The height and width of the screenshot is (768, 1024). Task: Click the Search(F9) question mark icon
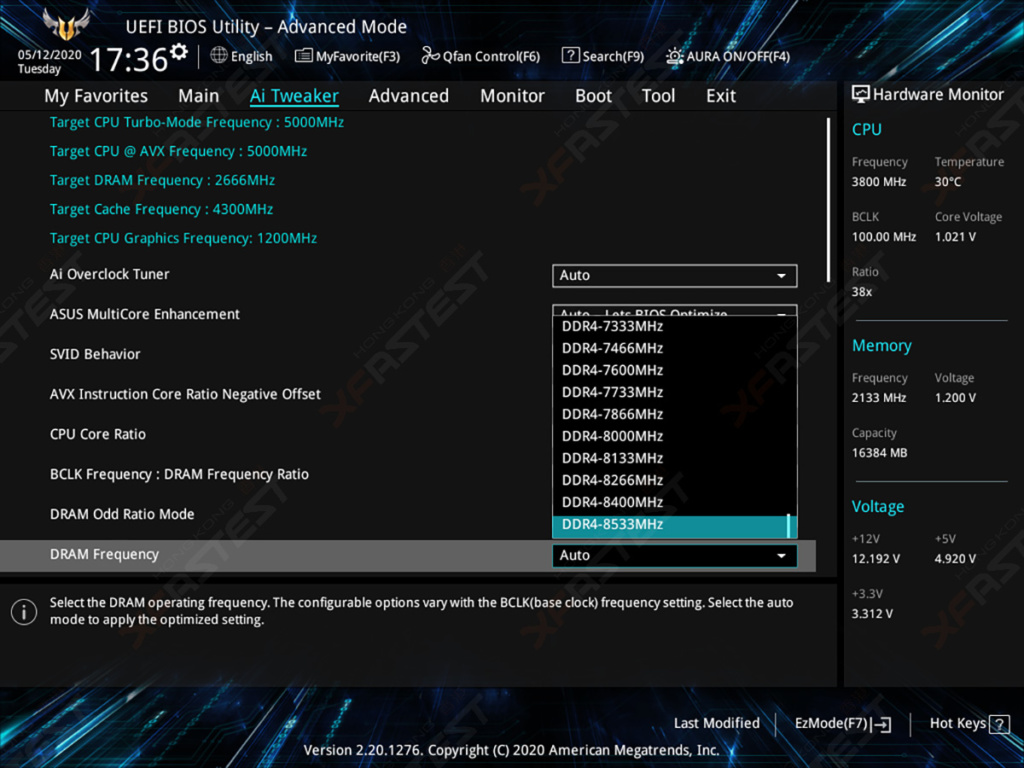click(x=570, y=56)
